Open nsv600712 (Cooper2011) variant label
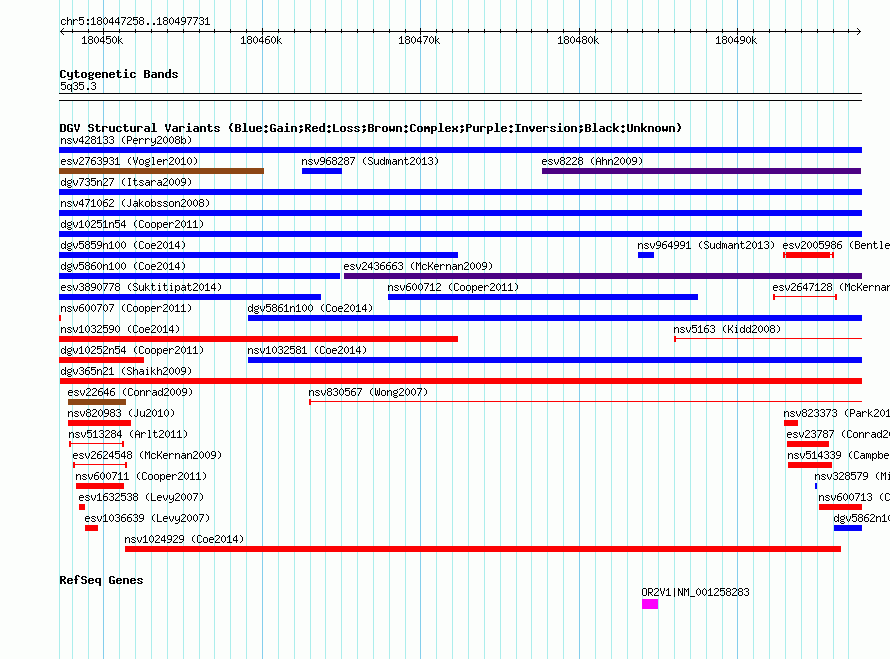 453,287
